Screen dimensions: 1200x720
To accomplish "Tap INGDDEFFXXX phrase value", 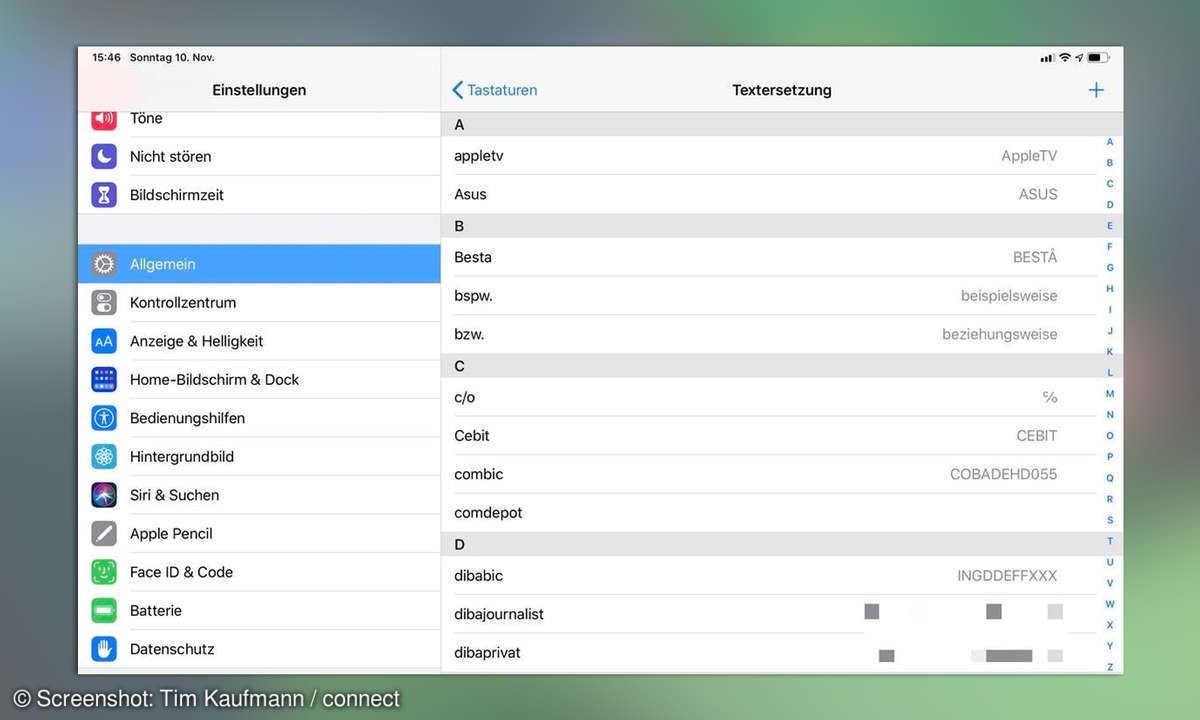I will 1007,576.
